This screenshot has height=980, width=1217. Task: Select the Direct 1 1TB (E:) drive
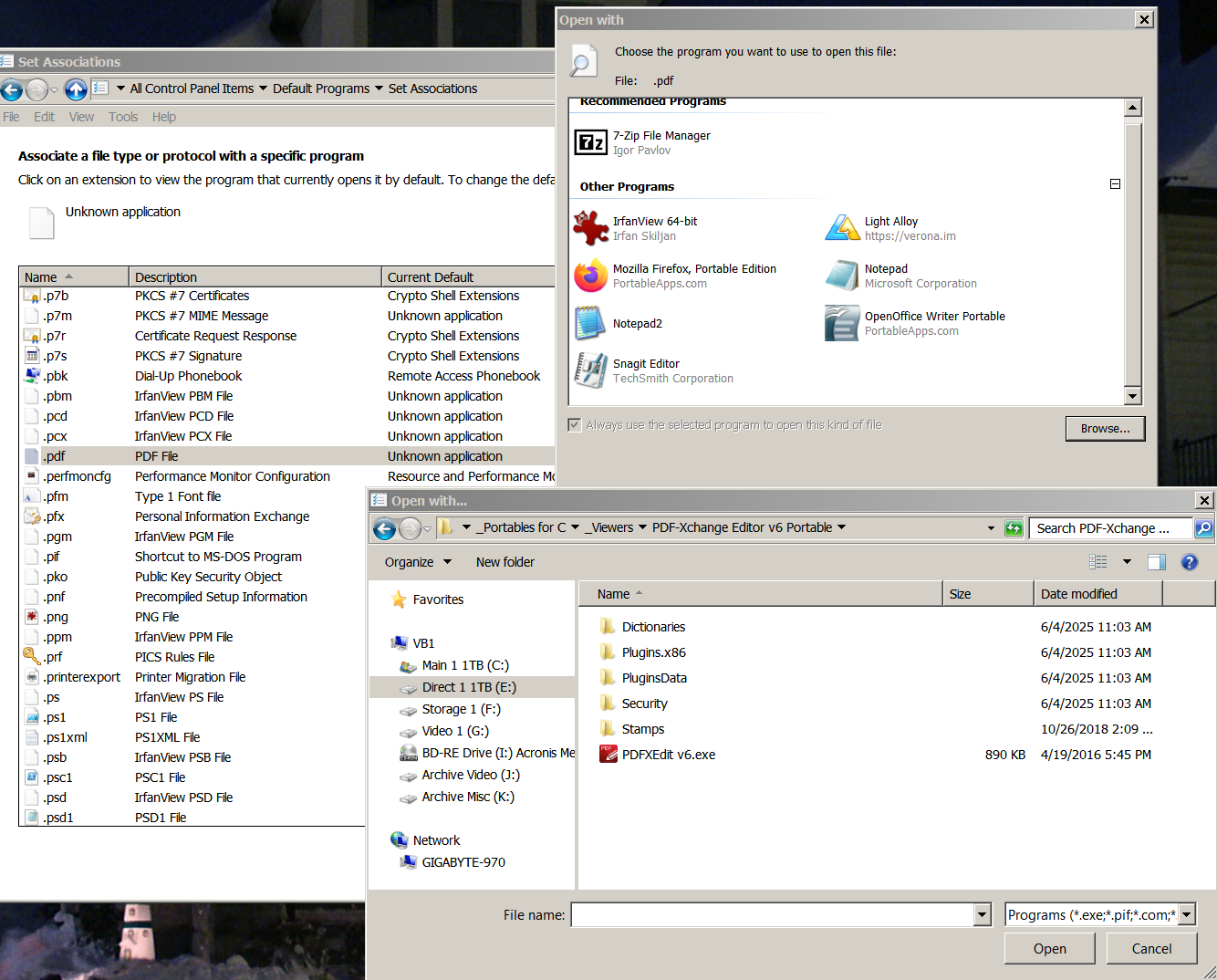coord(469,687)
